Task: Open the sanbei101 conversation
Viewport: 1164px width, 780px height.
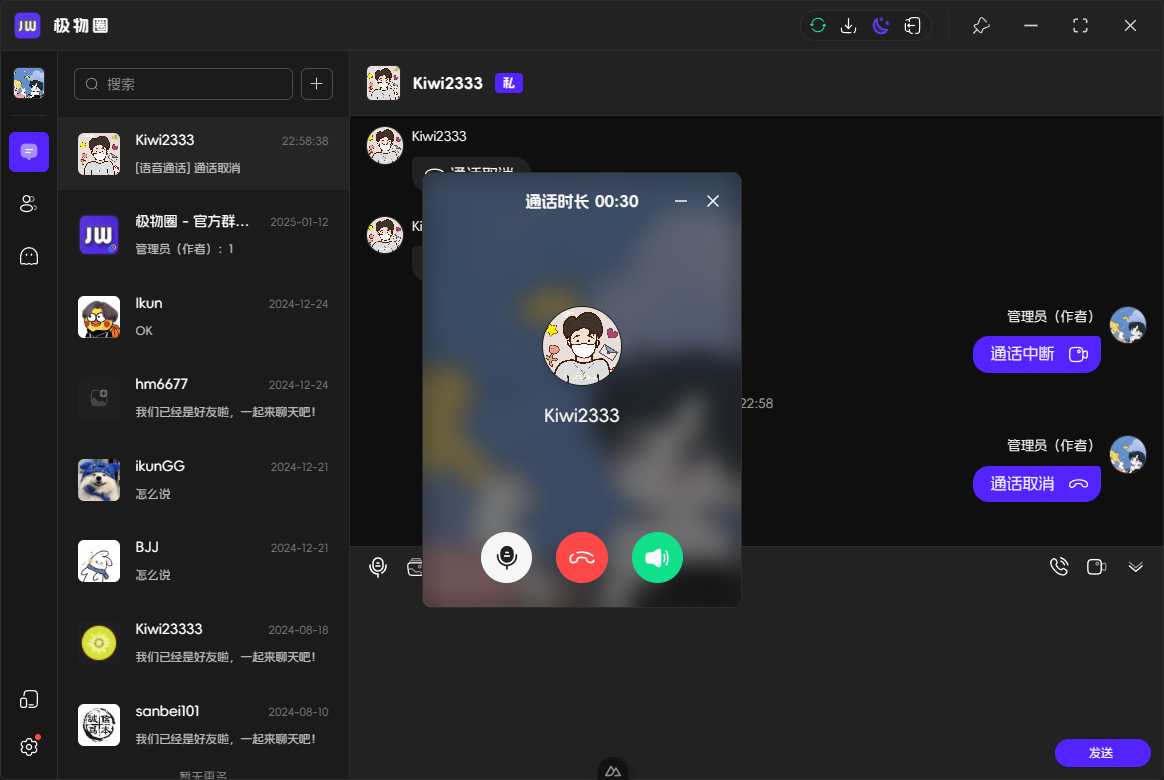Action: click(x=203, y=724)
